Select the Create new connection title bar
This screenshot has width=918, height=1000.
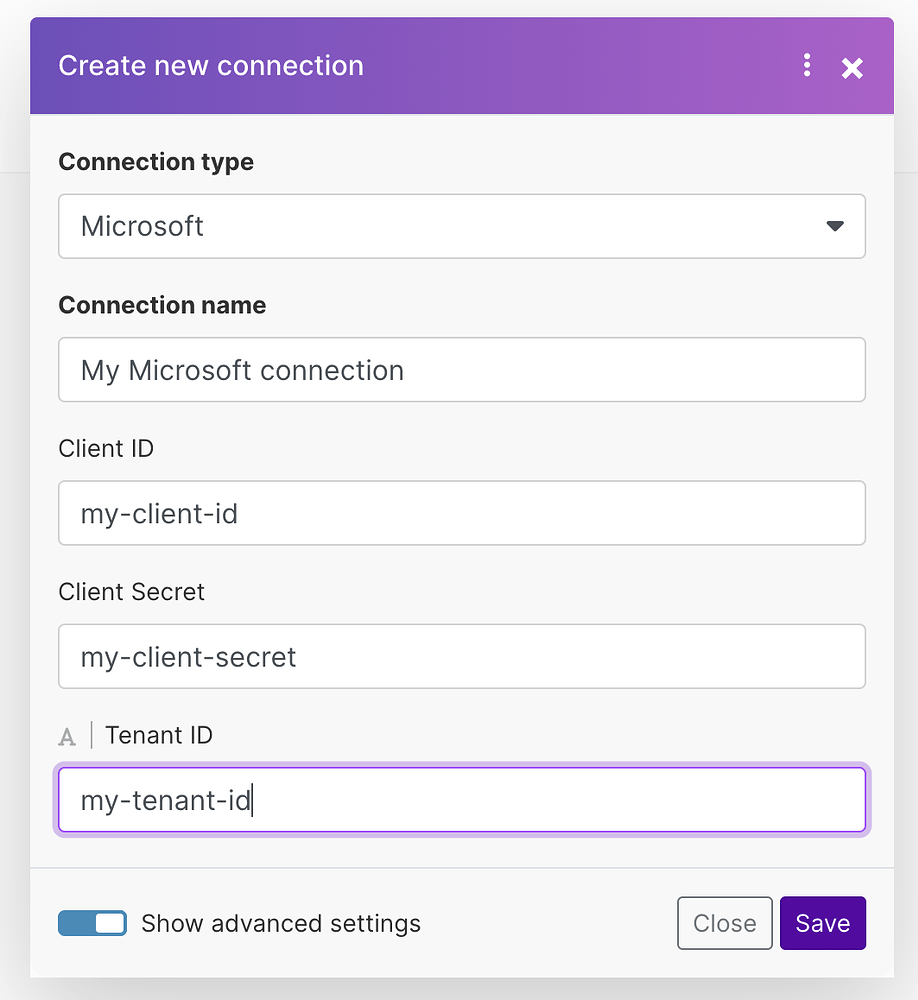pyautogui.click(x=211, y=66)
